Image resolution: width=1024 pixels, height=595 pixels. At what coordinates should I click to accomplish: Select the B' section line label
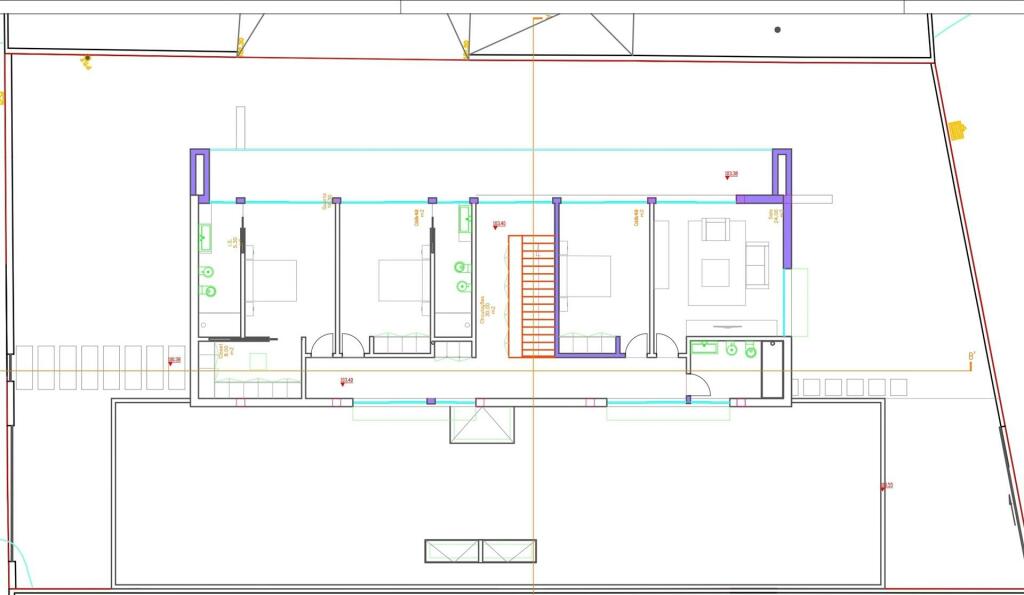click(x=970, y=357)
